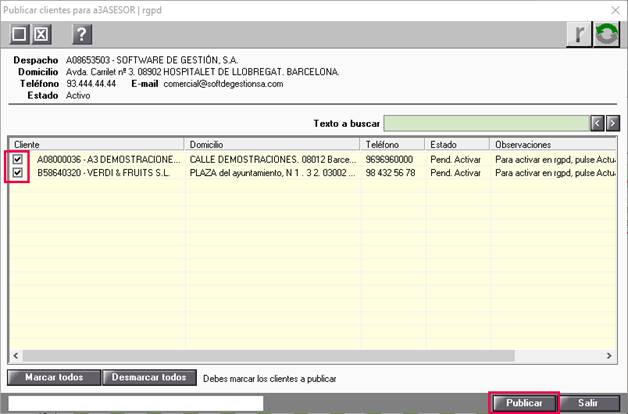Uncheck the VERDI & FRUITS S.L. checkbox
This screenshot has width=628, height=414.
click(x=17, y=173)
